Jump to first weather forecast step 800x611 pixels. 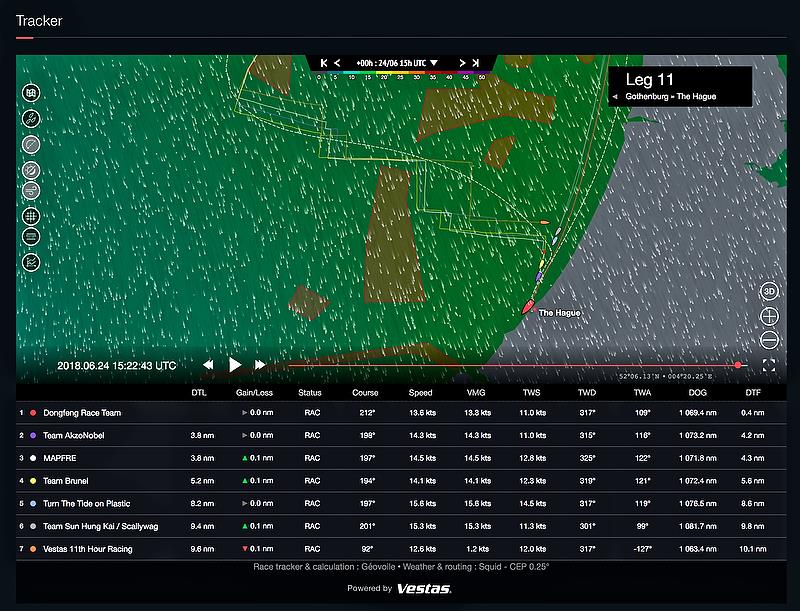click(x=323, y=63)
